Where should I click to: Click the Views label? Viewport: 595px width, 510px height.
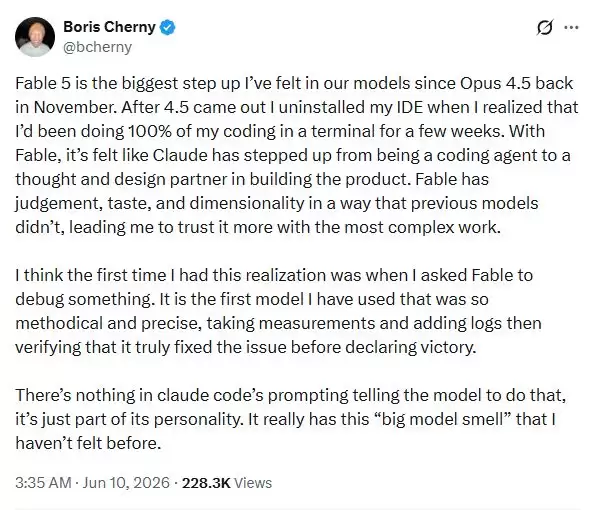pyautogui.click(x=253, y=483)
